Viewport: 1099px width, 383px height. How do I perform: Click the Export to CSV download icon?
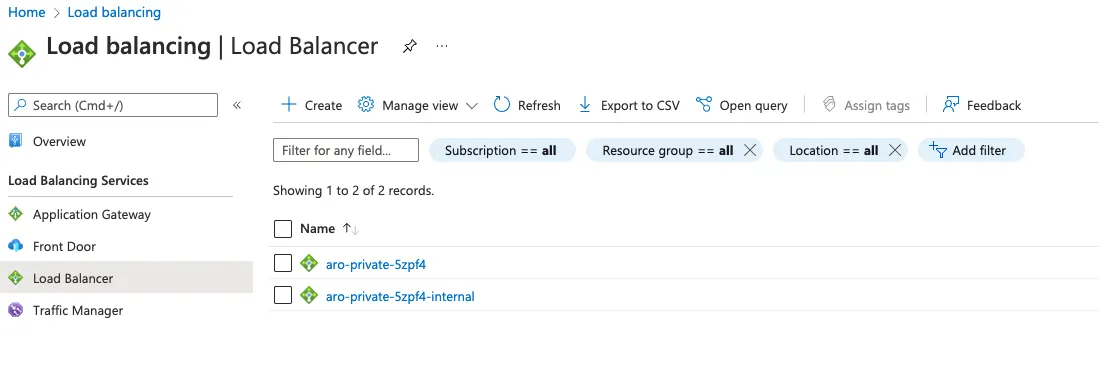tap(585, 105)
